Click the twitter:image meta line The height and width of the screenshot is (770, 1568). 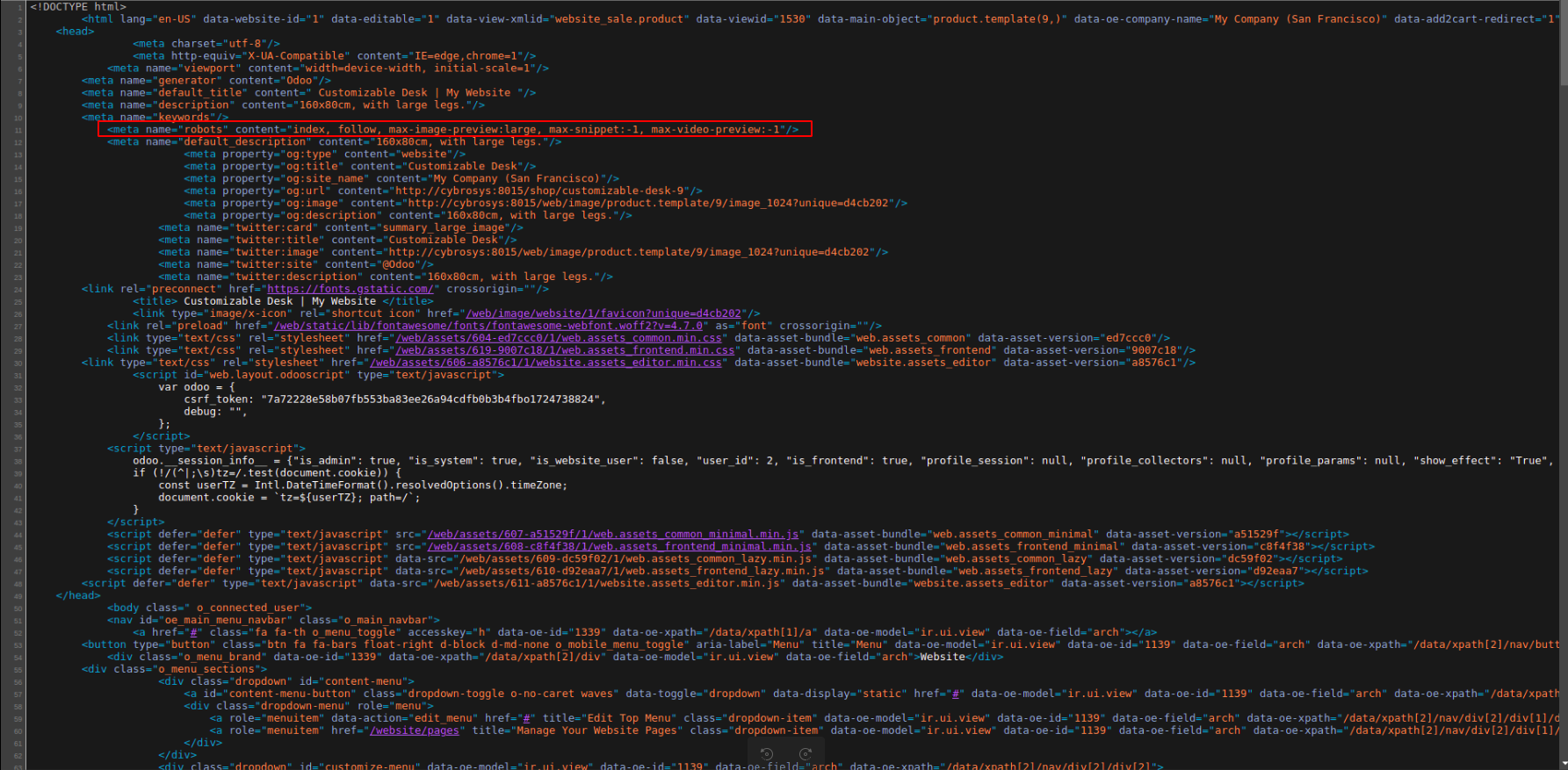[x=523, y=252]
